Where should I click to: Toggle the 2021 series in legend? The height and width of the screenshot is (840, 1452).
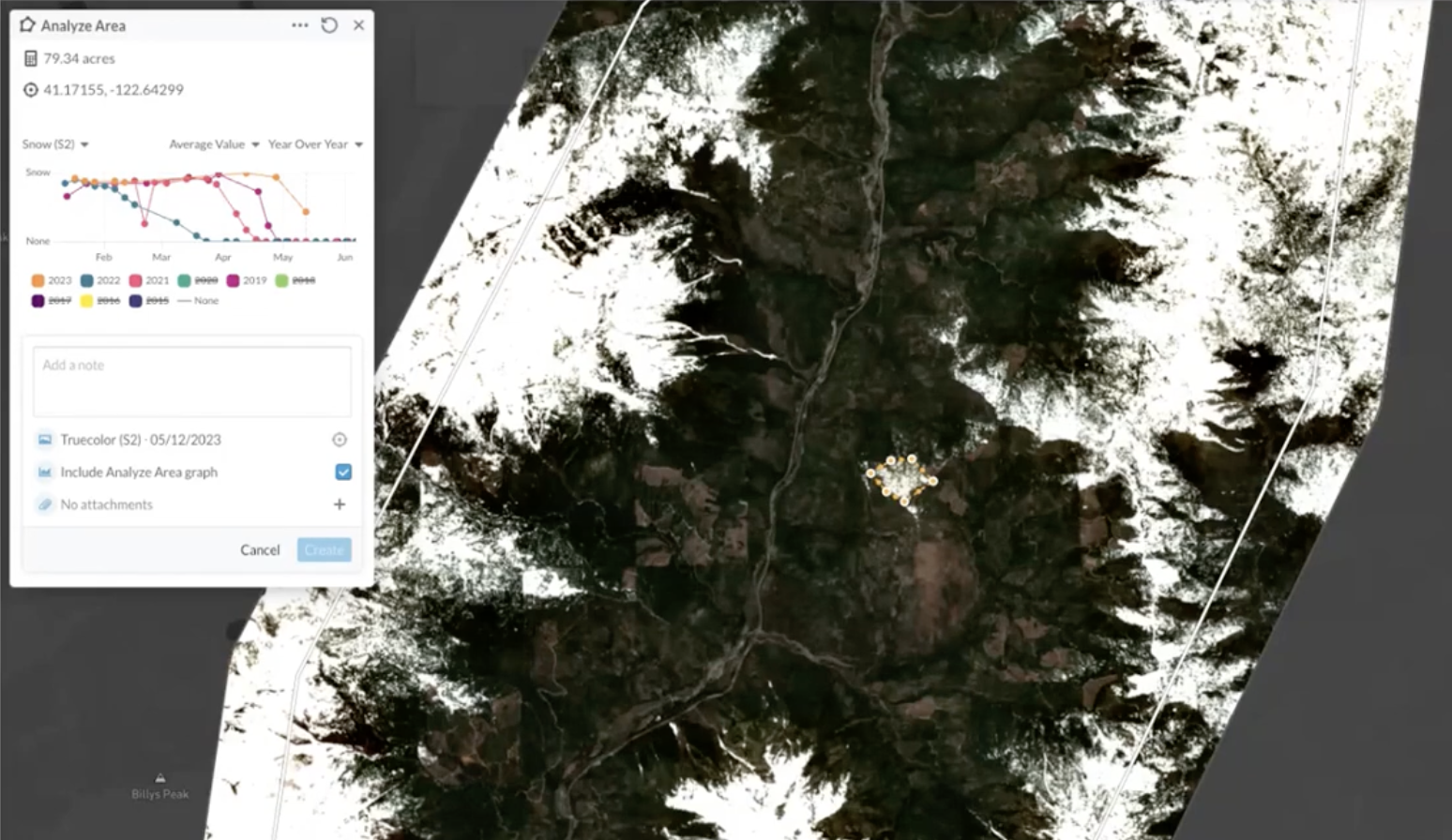coord(149,280)
